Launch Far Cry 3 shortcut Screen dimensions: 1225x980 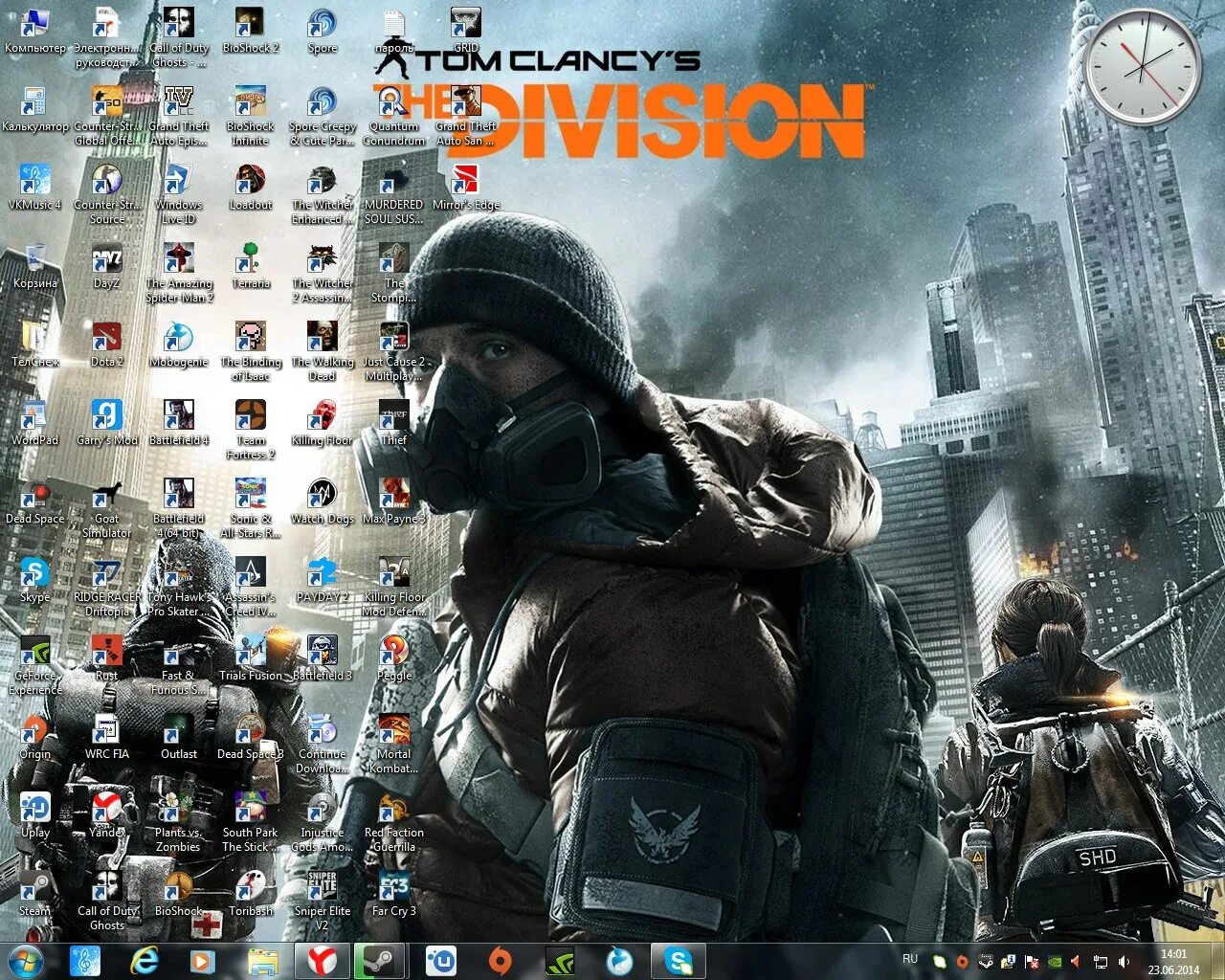pyautogui.click(x=394, y=894)
